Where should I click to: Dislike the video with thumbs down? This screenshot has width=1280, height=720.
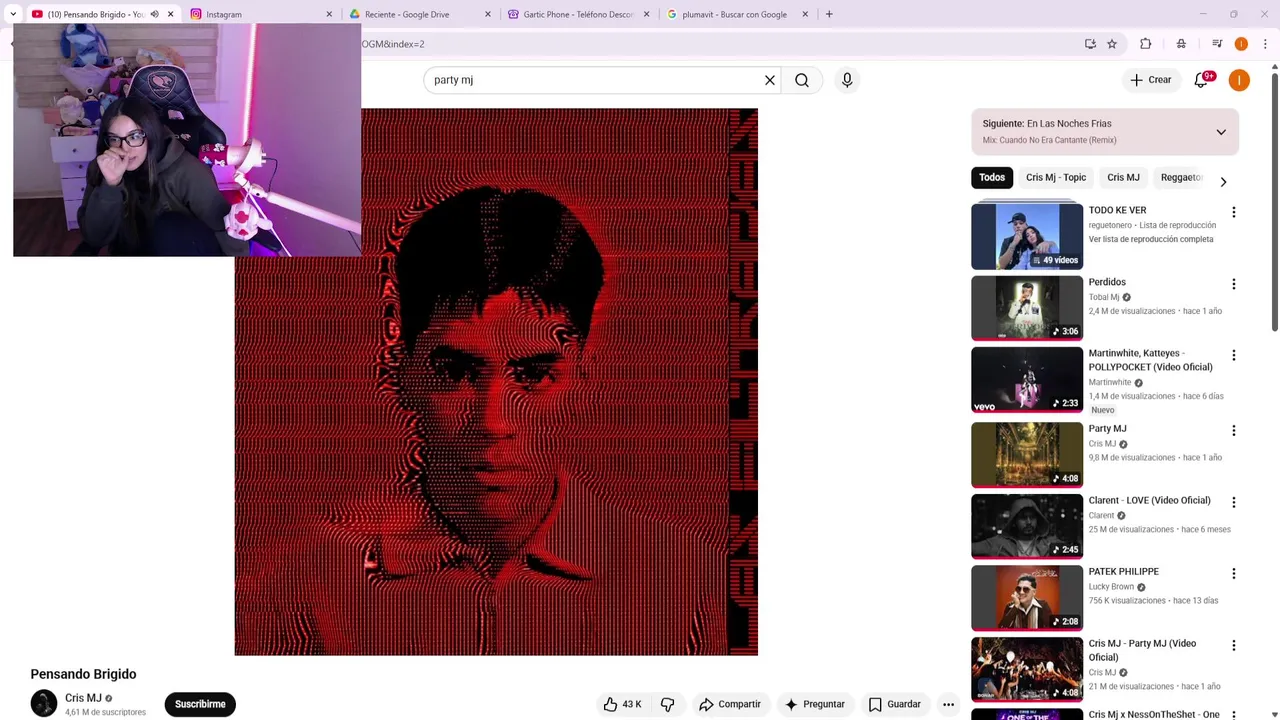tap(667, 704)
